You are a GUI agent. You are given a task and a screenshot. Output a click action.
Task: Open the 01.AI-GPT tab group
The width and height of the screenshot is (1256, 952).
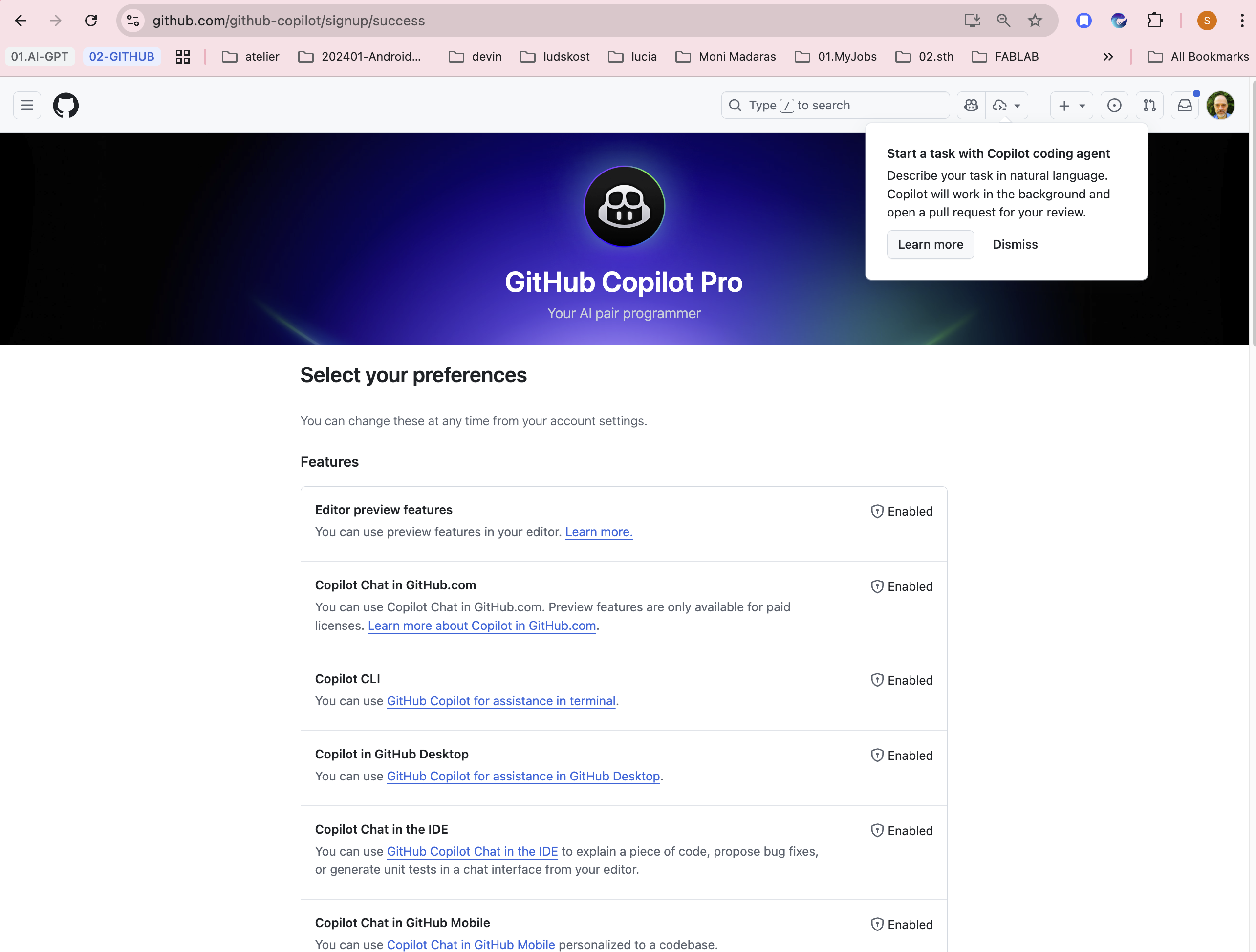coord(40,57)
